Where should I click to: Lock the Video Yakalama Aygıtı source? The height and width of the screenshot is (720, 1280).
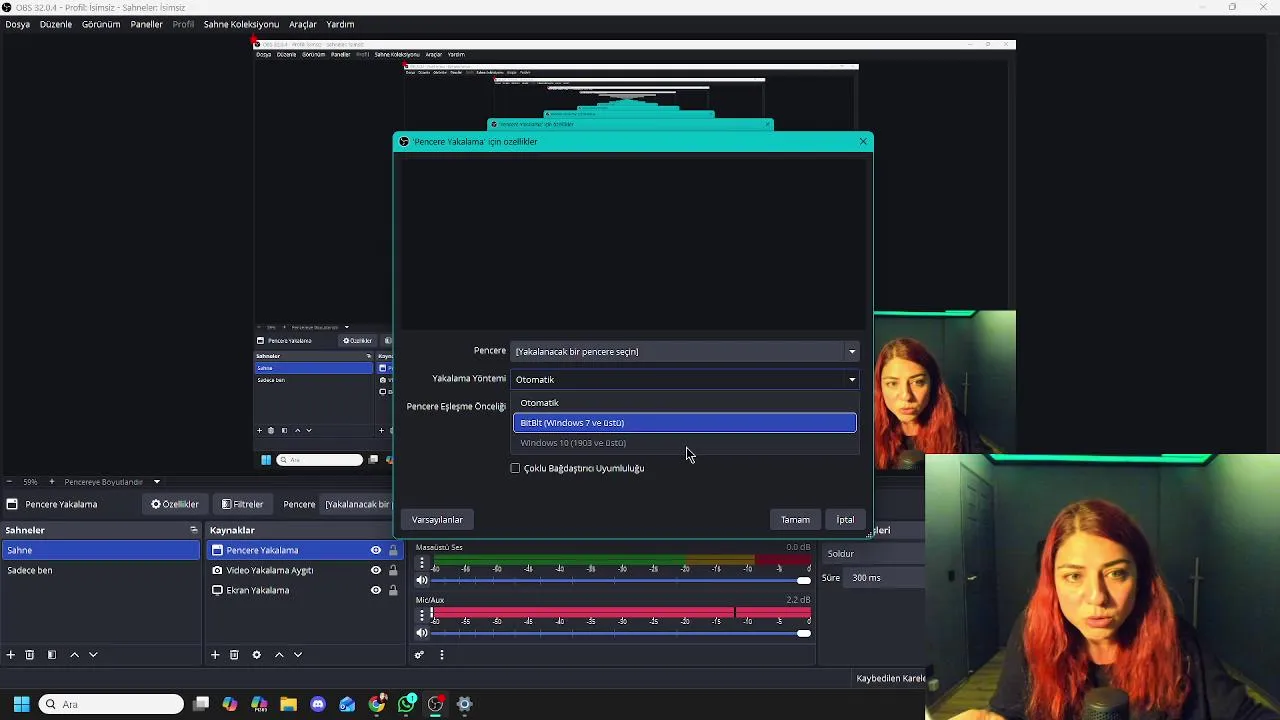pos(393,570)
